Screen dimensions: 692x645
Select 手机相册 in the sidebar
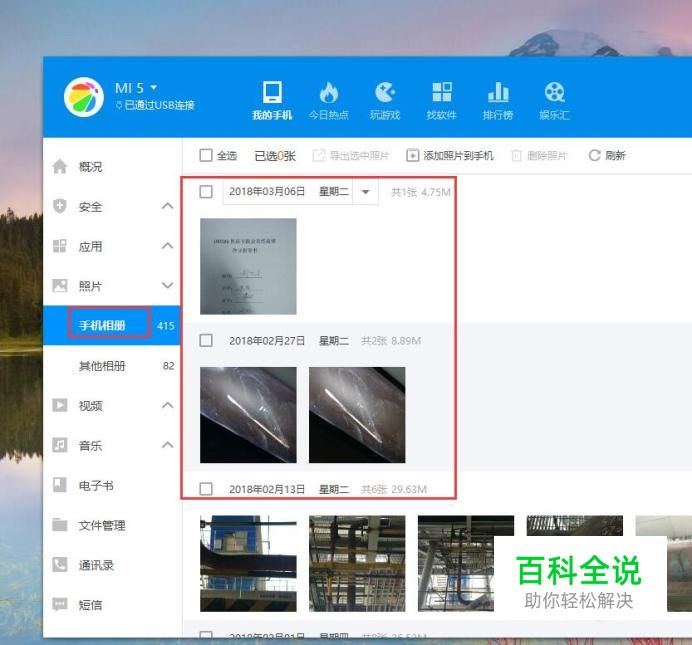tap(112, 326)
